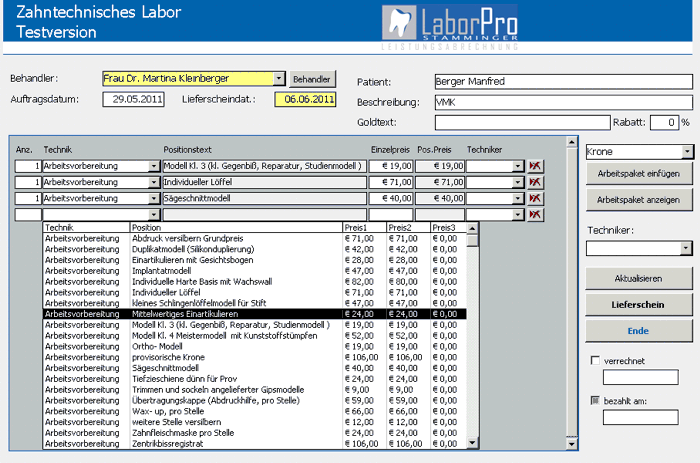Open the Techniker dropdown in right panel
Image resolution: width=700 pixels, height=463 pixels.
click(687, 247)
